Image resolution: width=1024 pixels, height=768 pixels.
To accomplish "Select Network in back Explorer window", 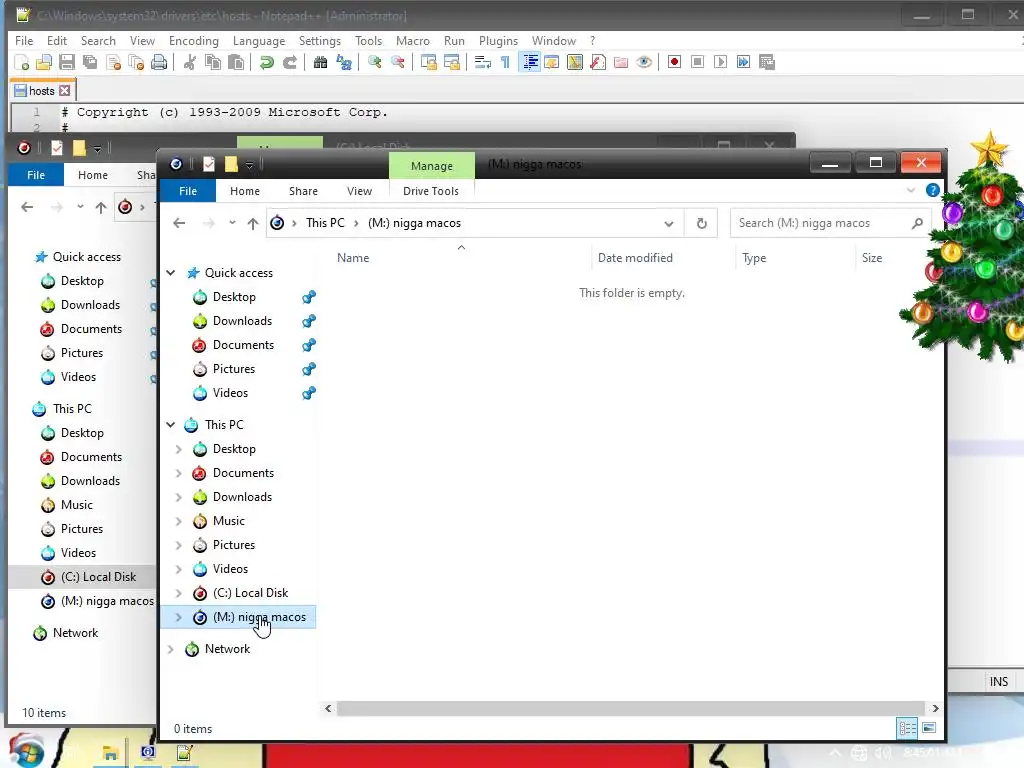I will pos(75,633).
